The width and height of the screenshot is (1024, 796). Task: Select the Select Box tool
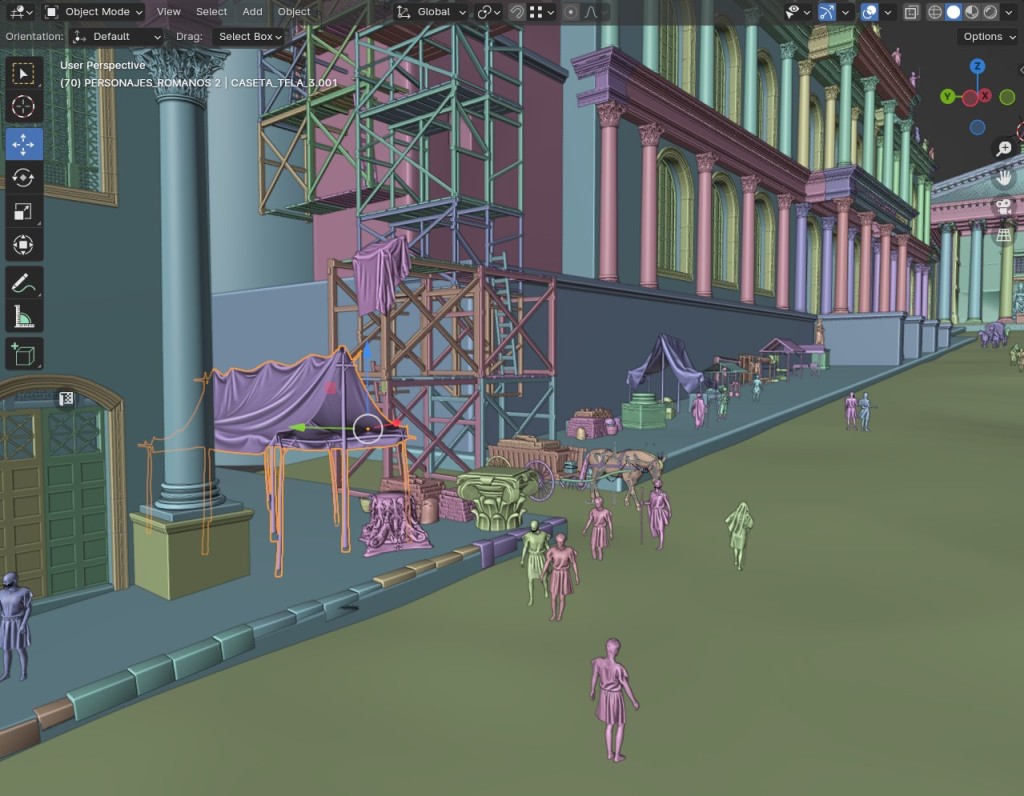coord(22,74)
